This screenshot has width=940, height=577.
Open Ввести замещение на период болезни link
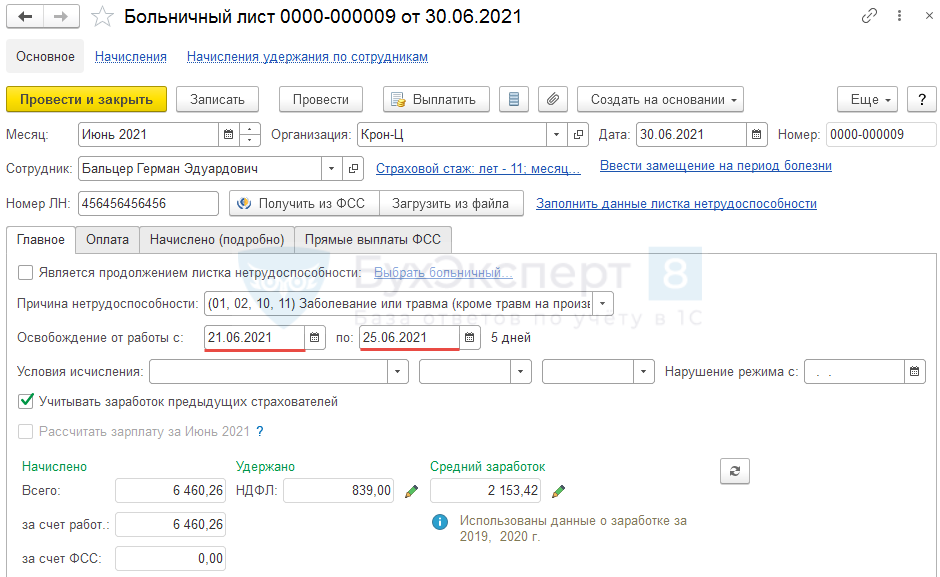click(716, 166)
